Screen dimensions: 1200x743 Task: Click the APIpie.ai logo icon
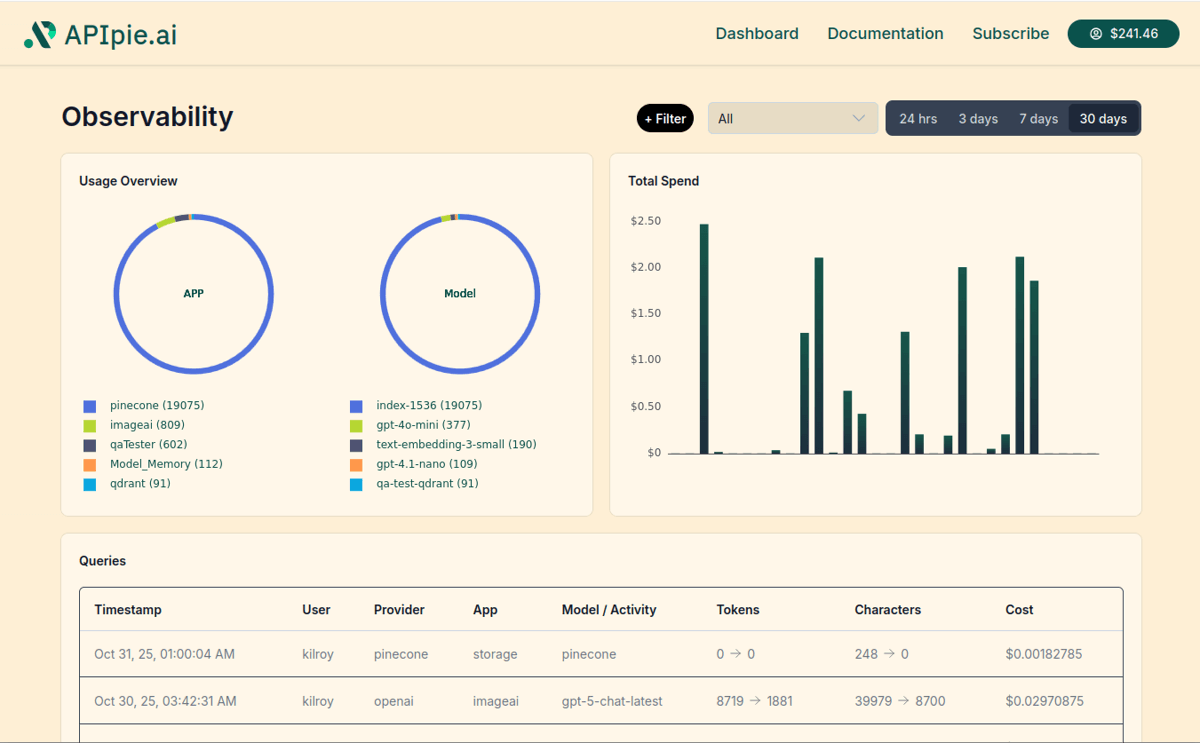pos(40,32)
